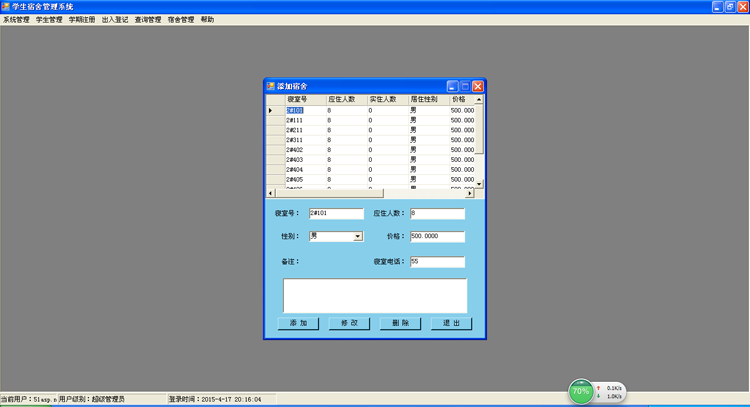Viewport: 750px width, 407px height.
Task: Click the 价格 column header
Action: 462,100
